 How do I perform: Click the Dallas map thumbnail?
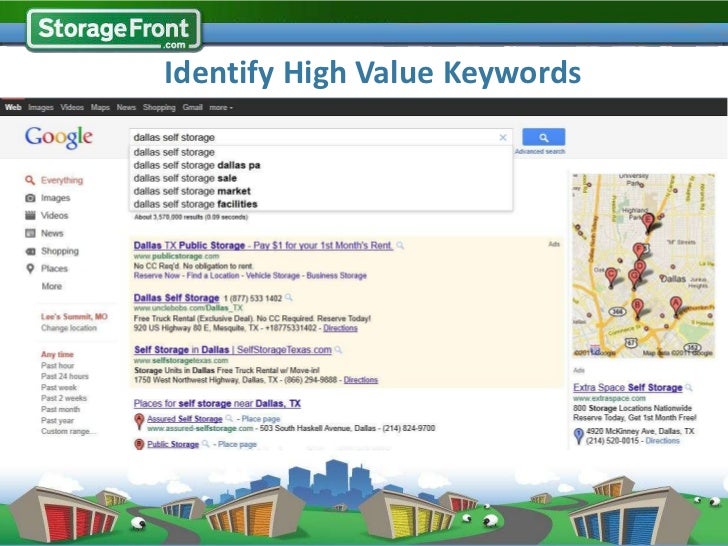click(644, 266)
